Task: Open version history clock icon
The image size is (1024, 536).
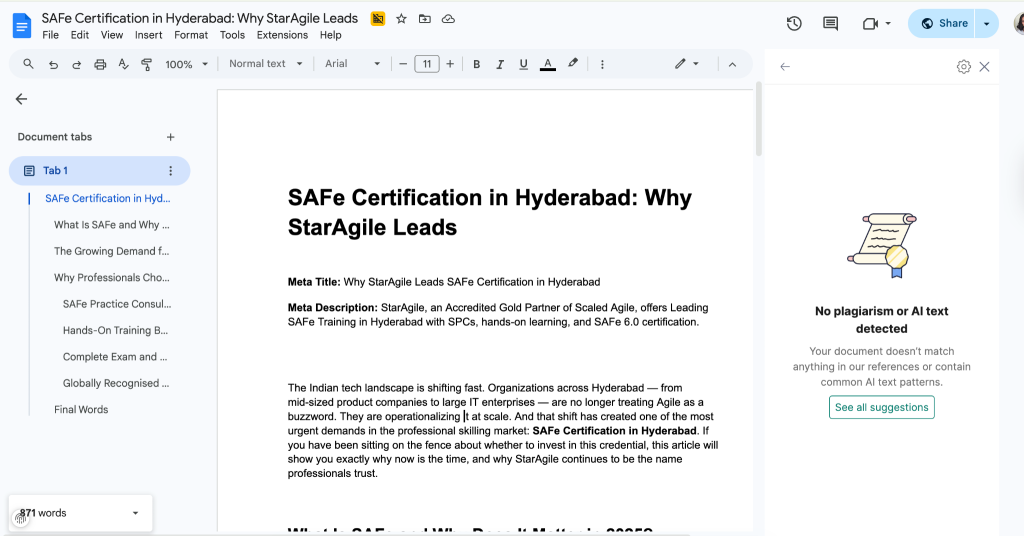Action: point(794,23)
